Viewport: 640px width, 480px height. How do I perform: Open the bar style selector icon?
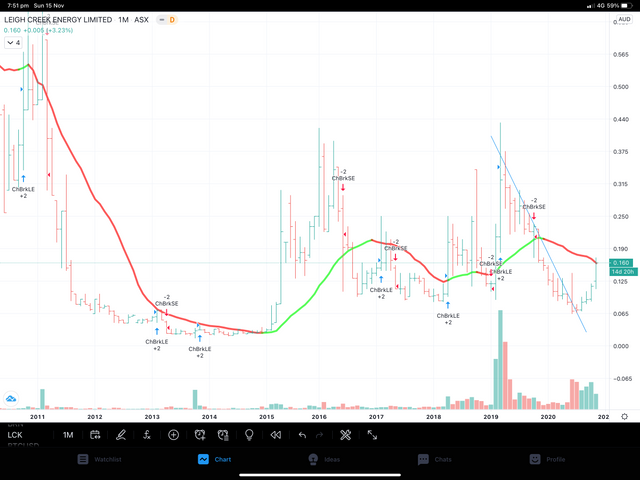(x=95, y=435)
